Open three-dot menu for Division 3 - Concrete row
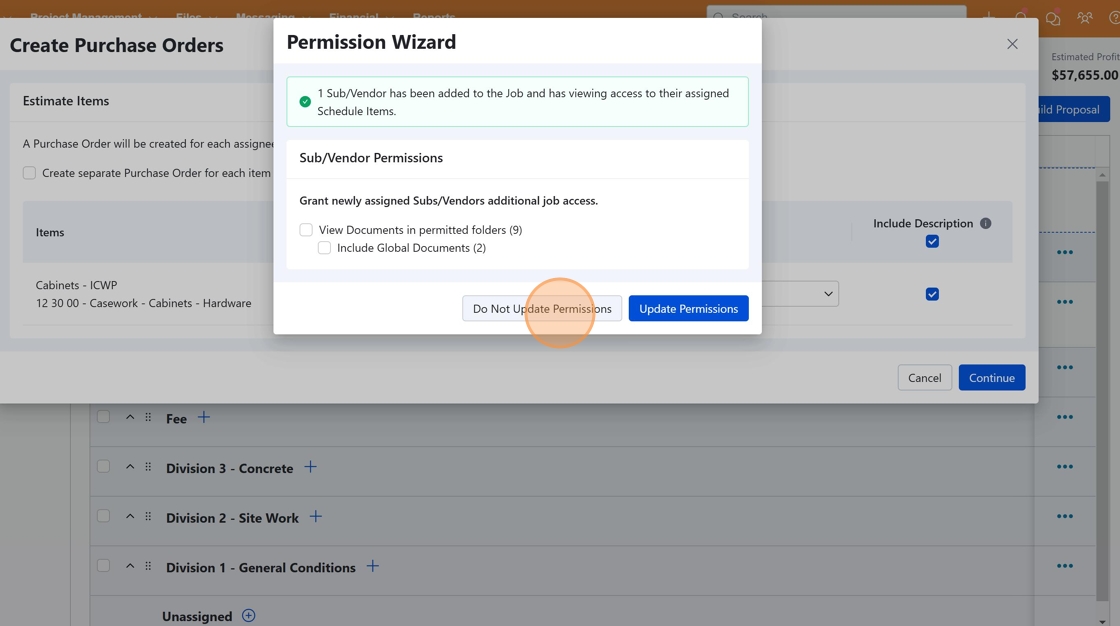 [1064, 467]
